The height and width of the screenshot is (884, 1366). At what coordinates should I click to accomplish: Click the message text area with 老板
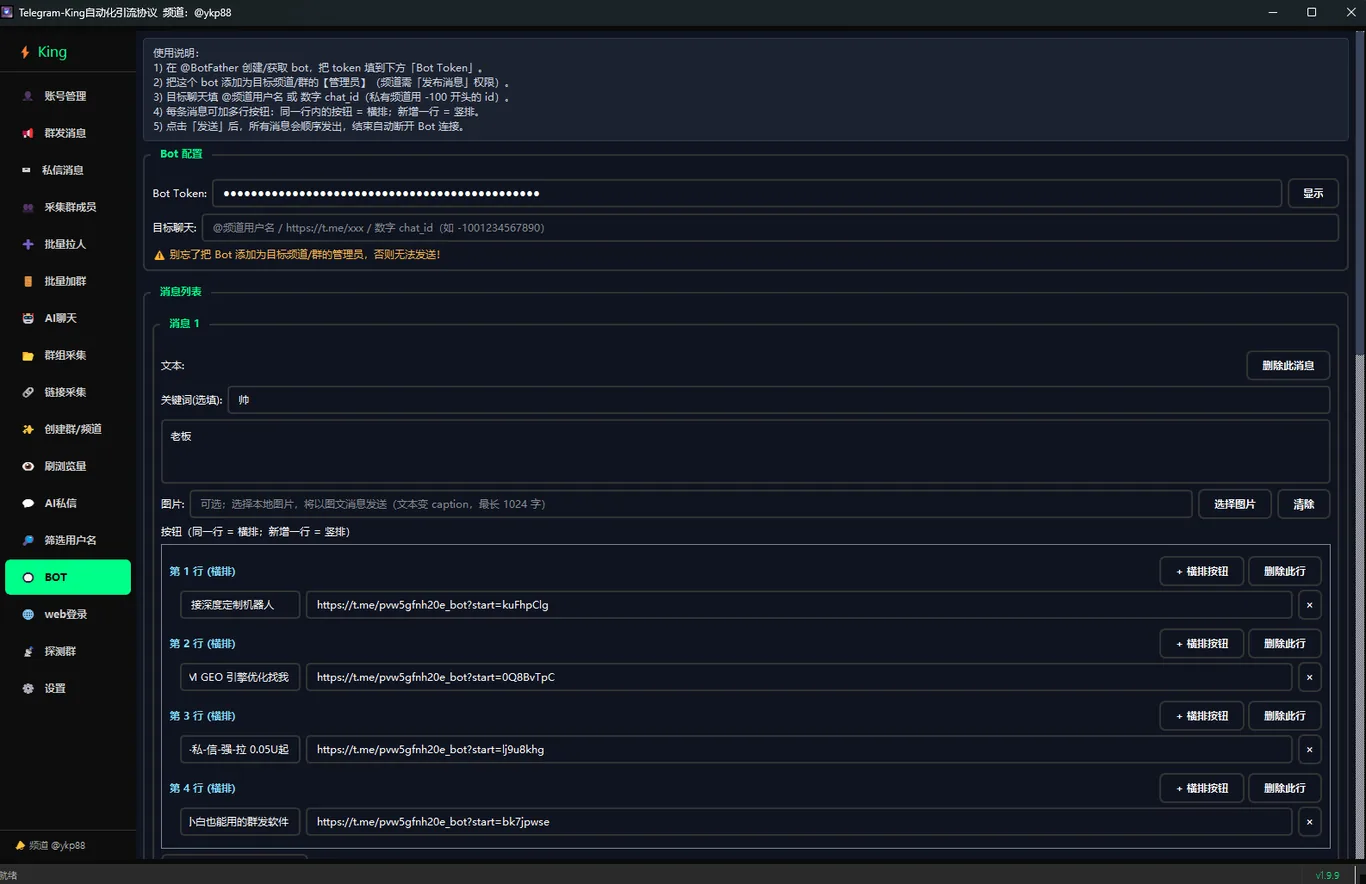(x=745, y=451)
